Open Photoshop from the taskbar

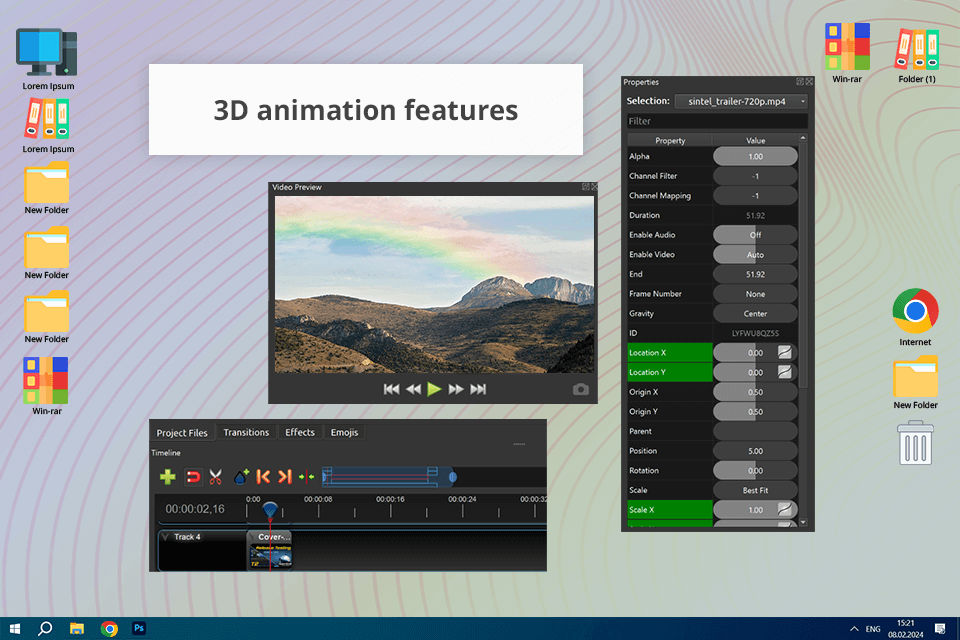pyautogui.click(x=139, y=628)
